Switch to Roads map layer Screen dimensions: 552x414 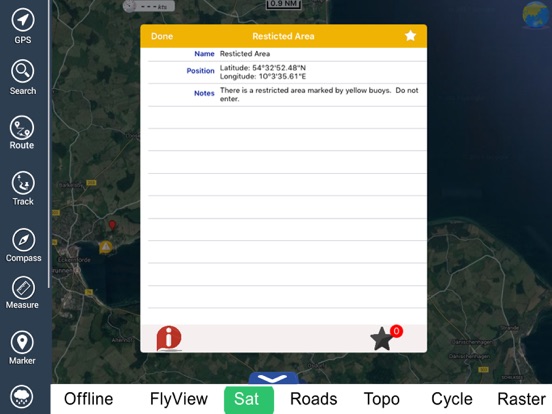pos(313,399)
